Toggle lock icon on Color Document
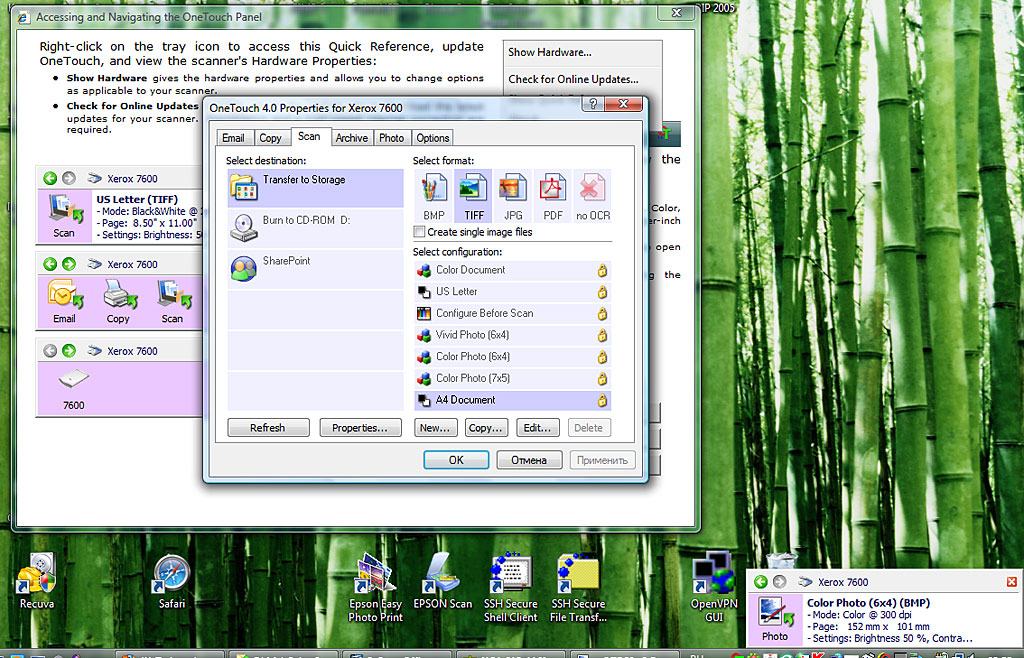The width and height of the screenshot is (1024, 658). [602, 270]
